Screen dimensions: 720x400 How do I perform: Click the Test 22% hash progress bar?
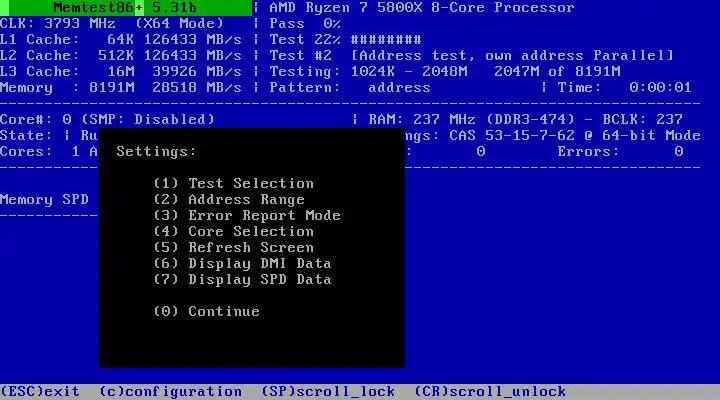[x=386, y=39]
